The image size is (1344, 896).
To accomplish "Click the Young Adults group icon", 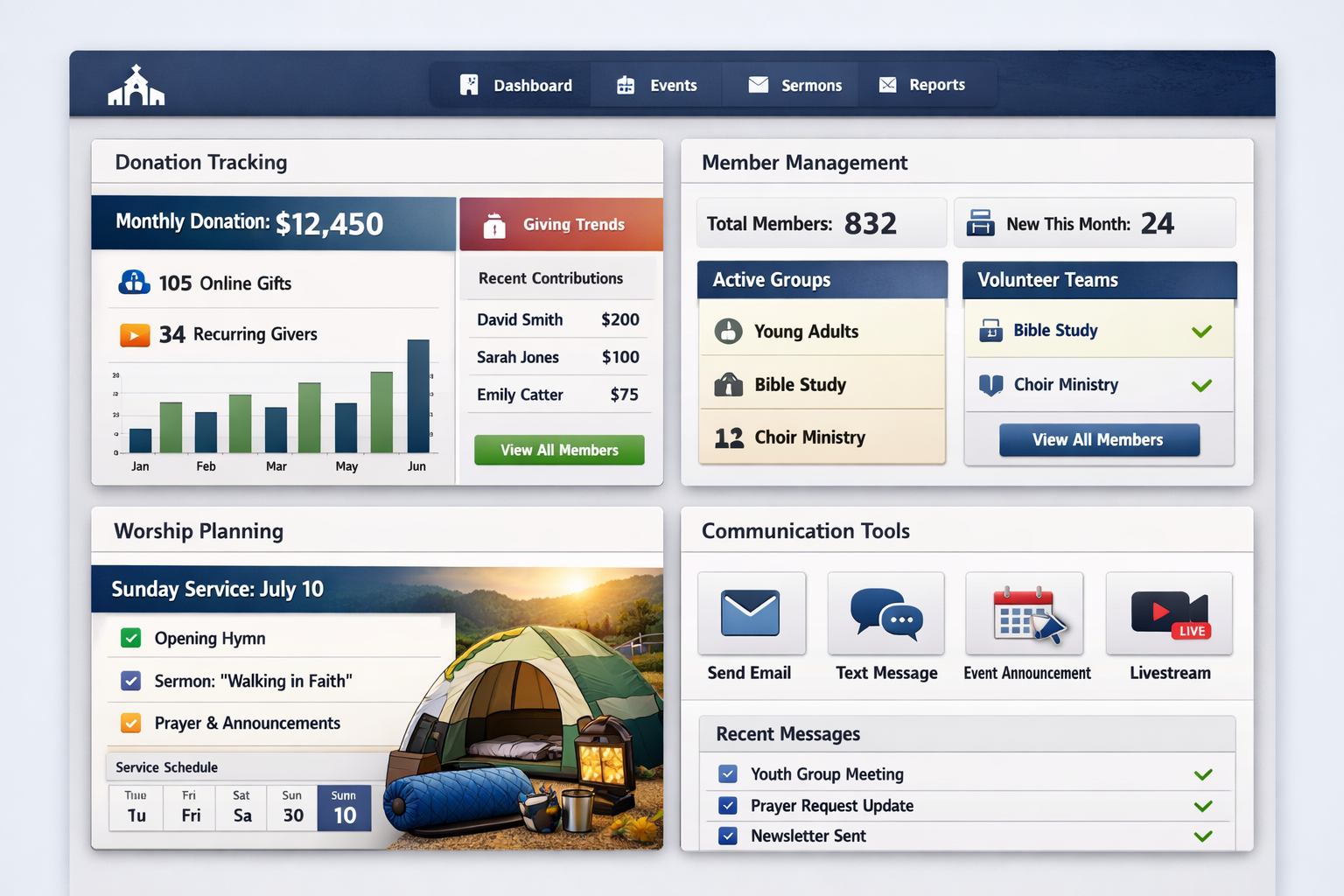I will (x=728, y=331).
